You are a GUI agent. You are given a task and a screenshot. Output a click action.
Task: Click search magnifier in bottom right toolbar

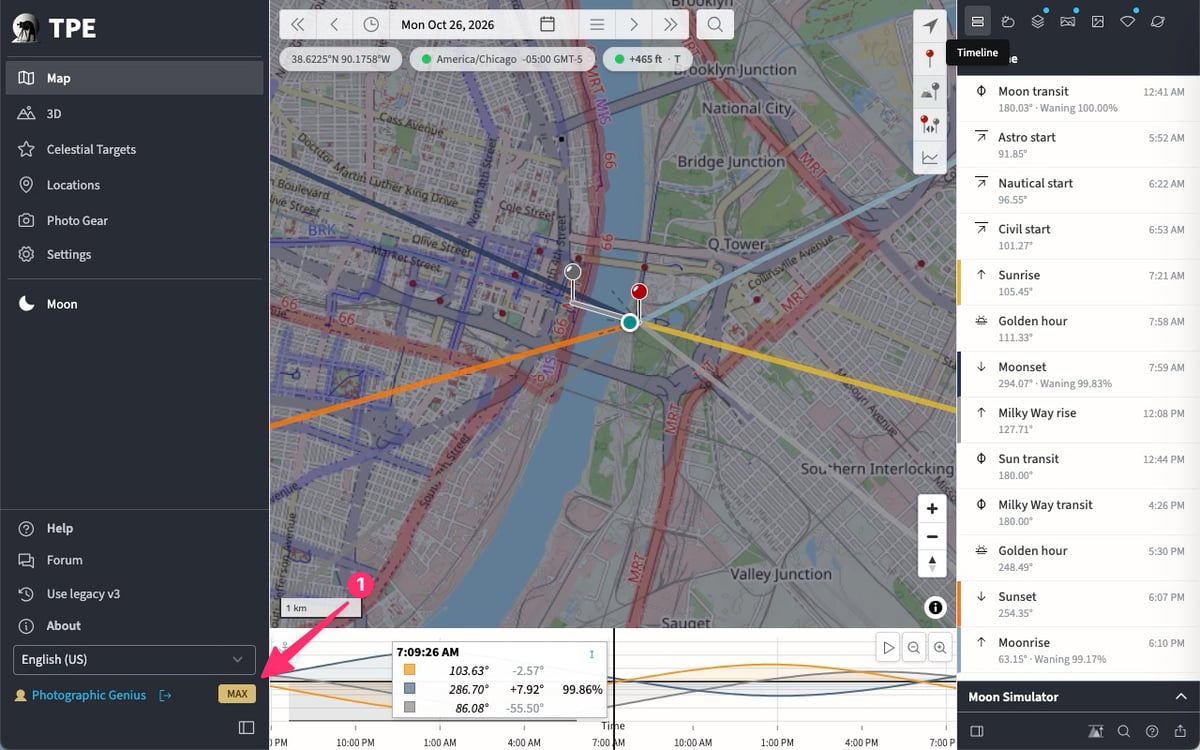pyautogui.click(x=1124, y=731)
